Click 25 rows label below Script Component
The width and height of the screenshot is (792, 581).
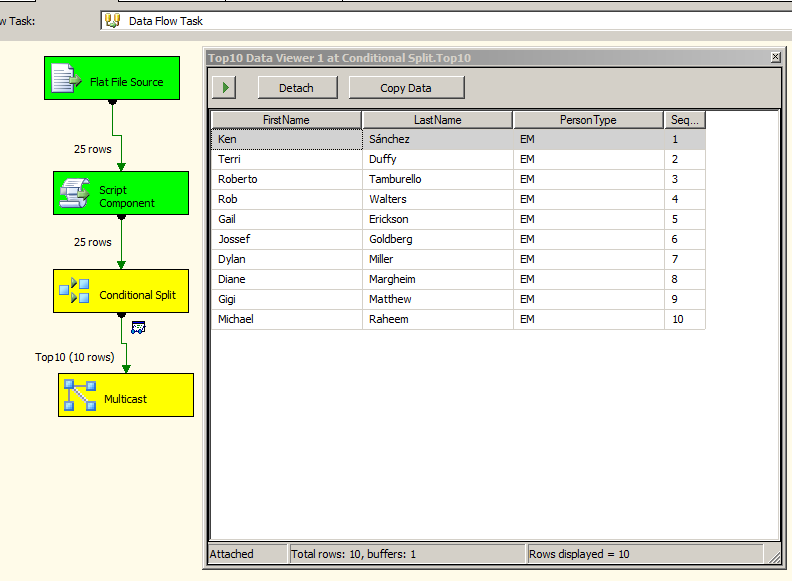92,242
